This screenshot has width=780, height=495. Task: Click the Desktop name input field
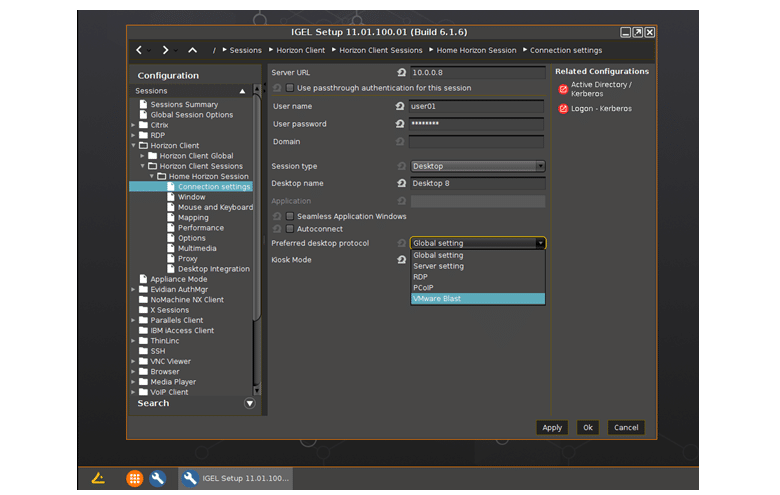pyautogui.click(x=478, y=184)
